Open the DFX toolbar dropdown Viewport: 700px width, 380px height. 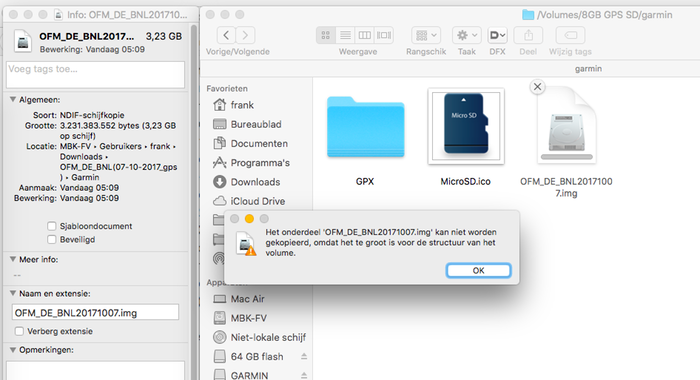coord(497,35)
